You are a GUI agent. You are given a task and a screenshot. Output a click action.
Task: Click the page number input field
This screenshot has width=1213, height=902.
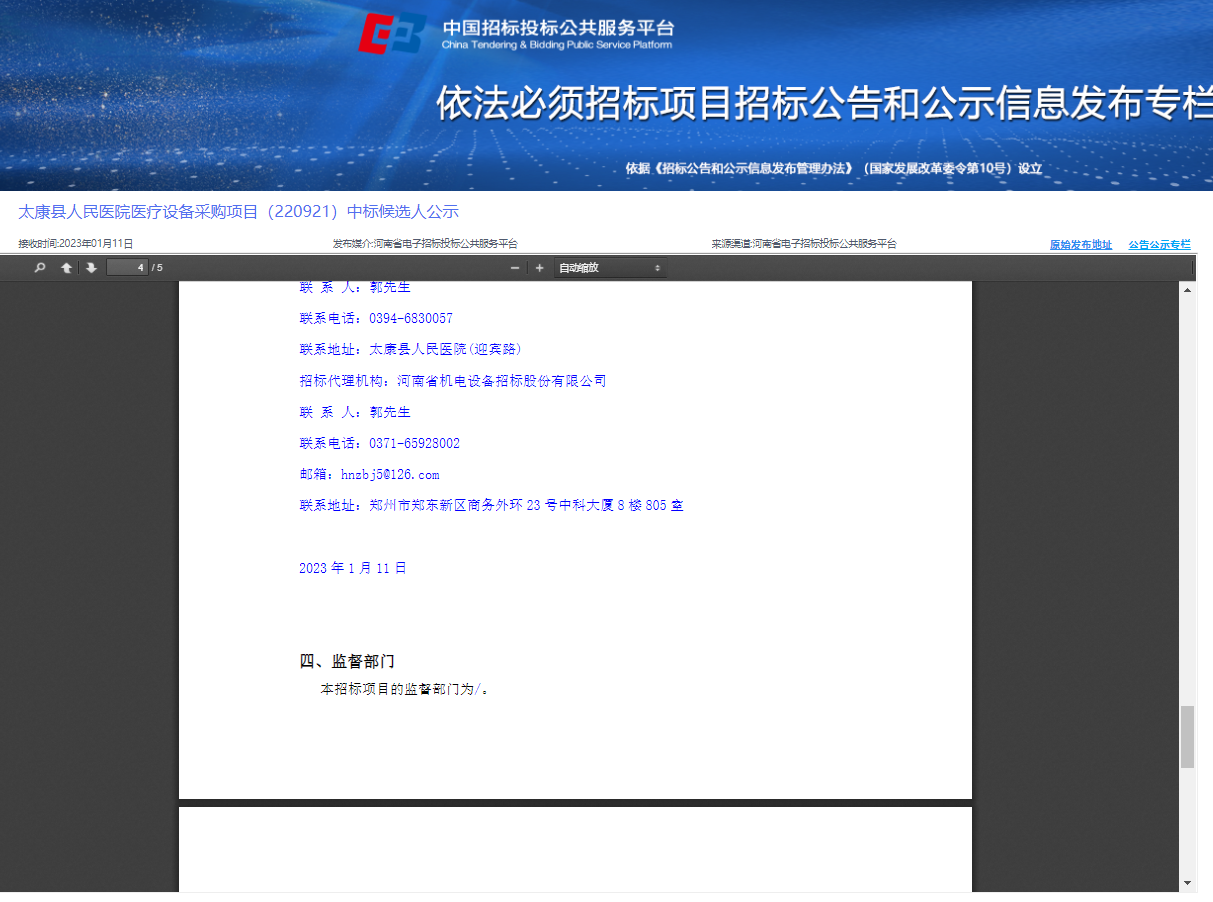click(x=127, y=268)
